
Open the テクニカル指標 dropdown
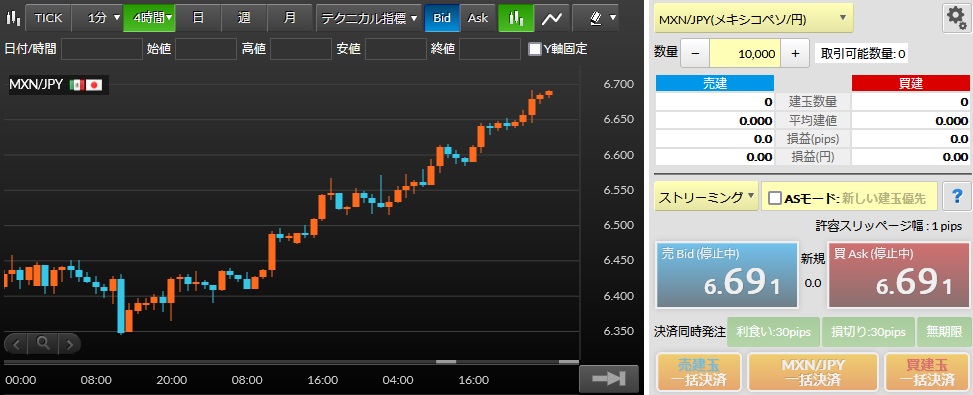[x=369, y=18]
